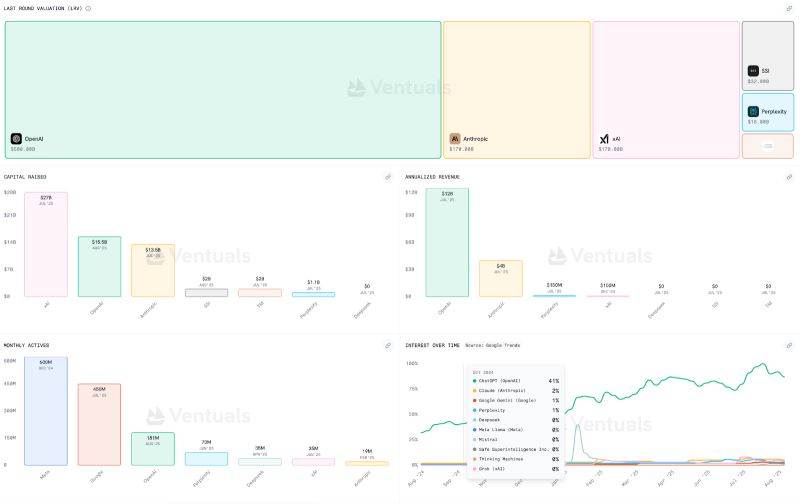
Task: Select the Google 450M monthly actives bar
Action: 99,424
